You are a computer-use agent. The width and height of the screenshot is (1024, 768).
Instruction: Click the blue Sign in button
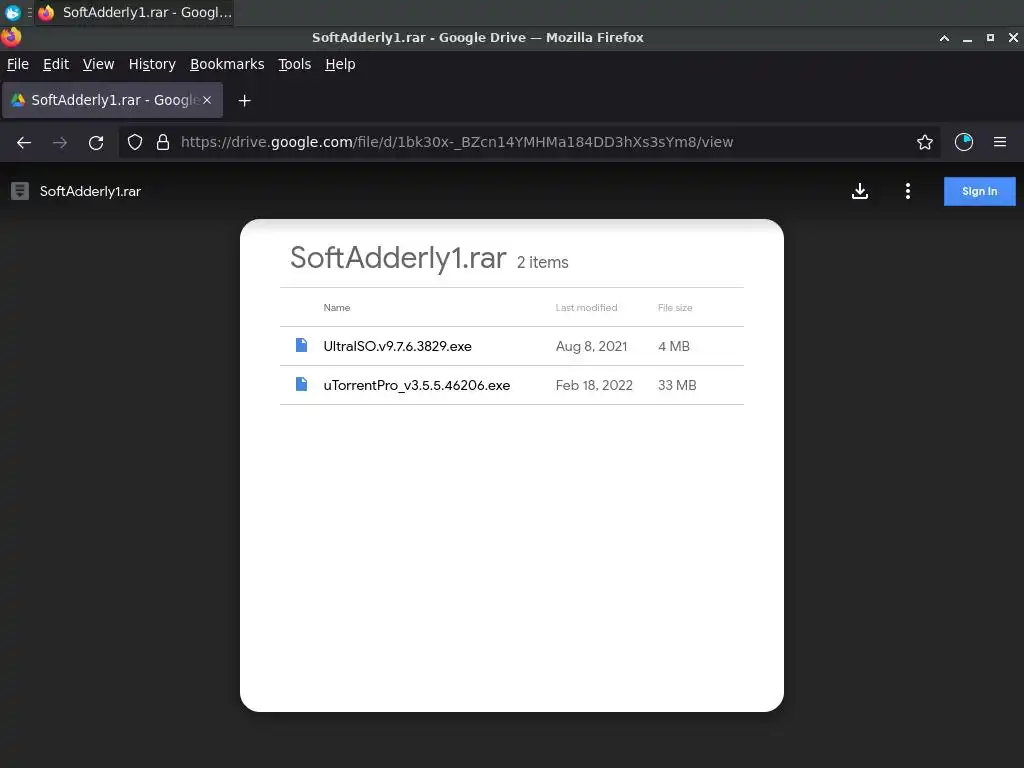pos(980,191)
